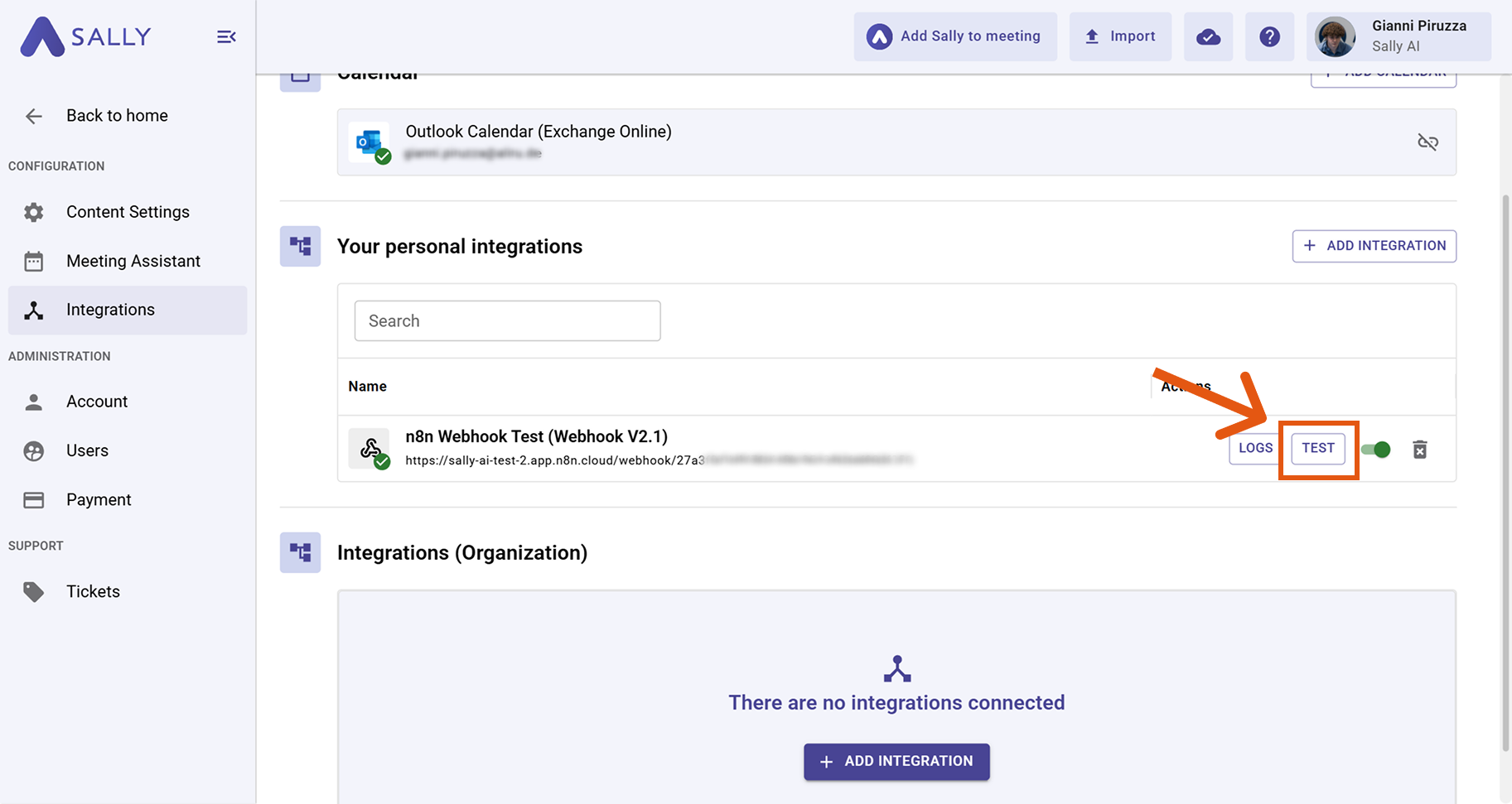Click the Sally logo
The width and height of the screenshot is (1512, 804).
[86, 36]
